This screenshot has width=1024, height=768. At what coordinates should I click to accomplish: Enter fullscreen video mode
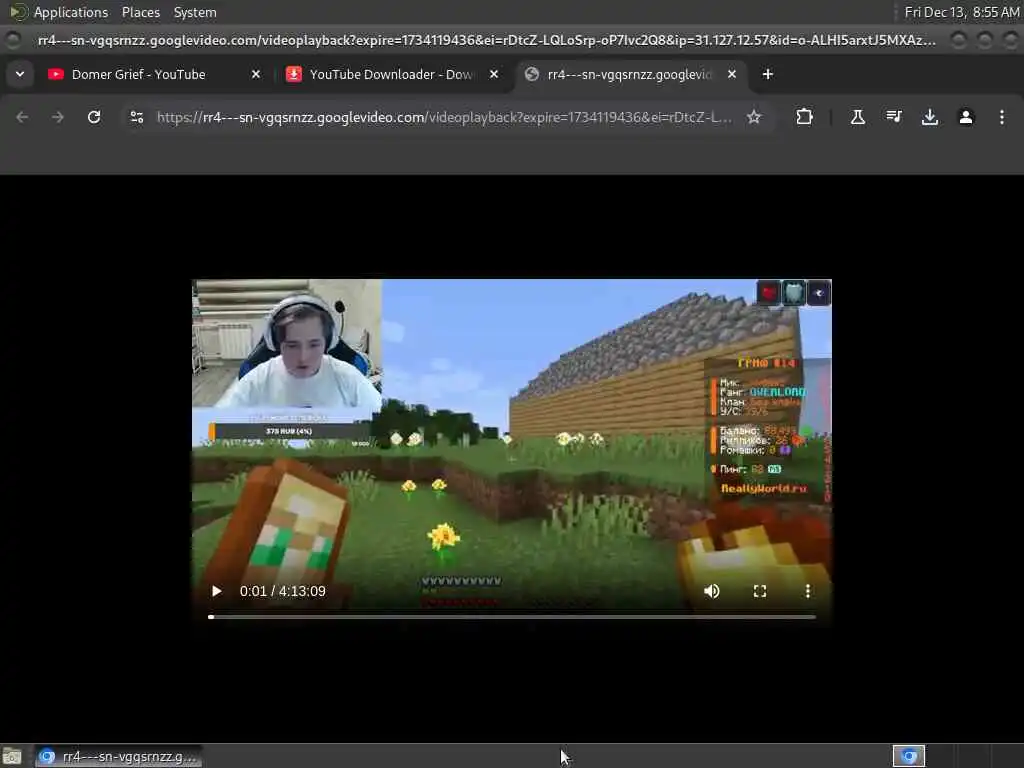[760, 591]
